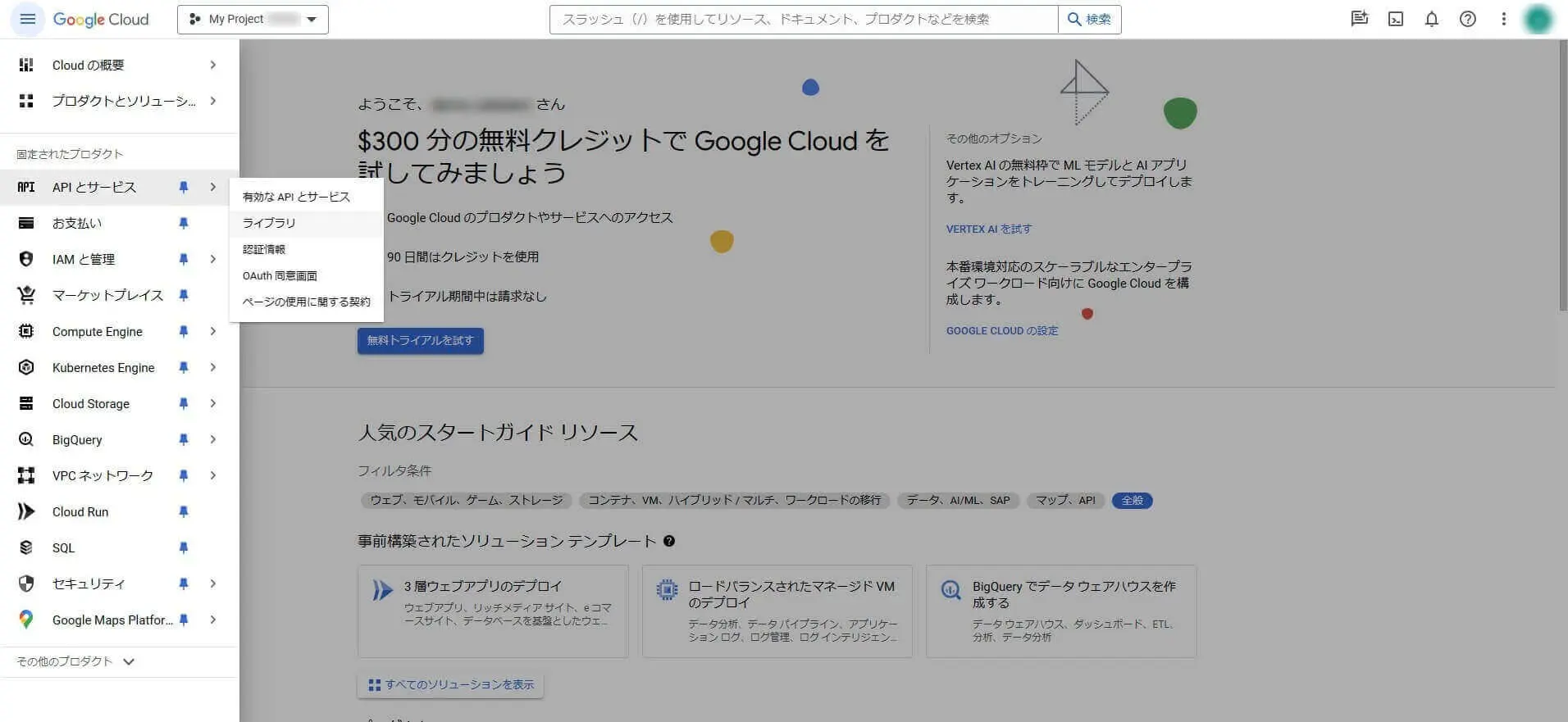Select ライブラリ from the API submenu
The height and width of the screenshot is (722, 1568).
point(307,223)
